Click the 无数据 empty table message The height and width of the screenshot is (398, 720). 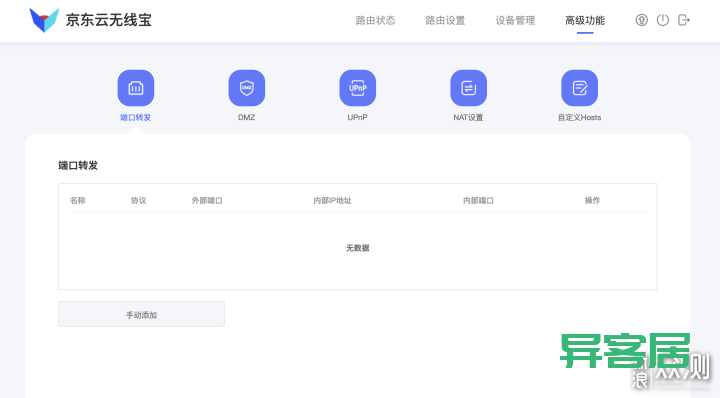point(358,248)
